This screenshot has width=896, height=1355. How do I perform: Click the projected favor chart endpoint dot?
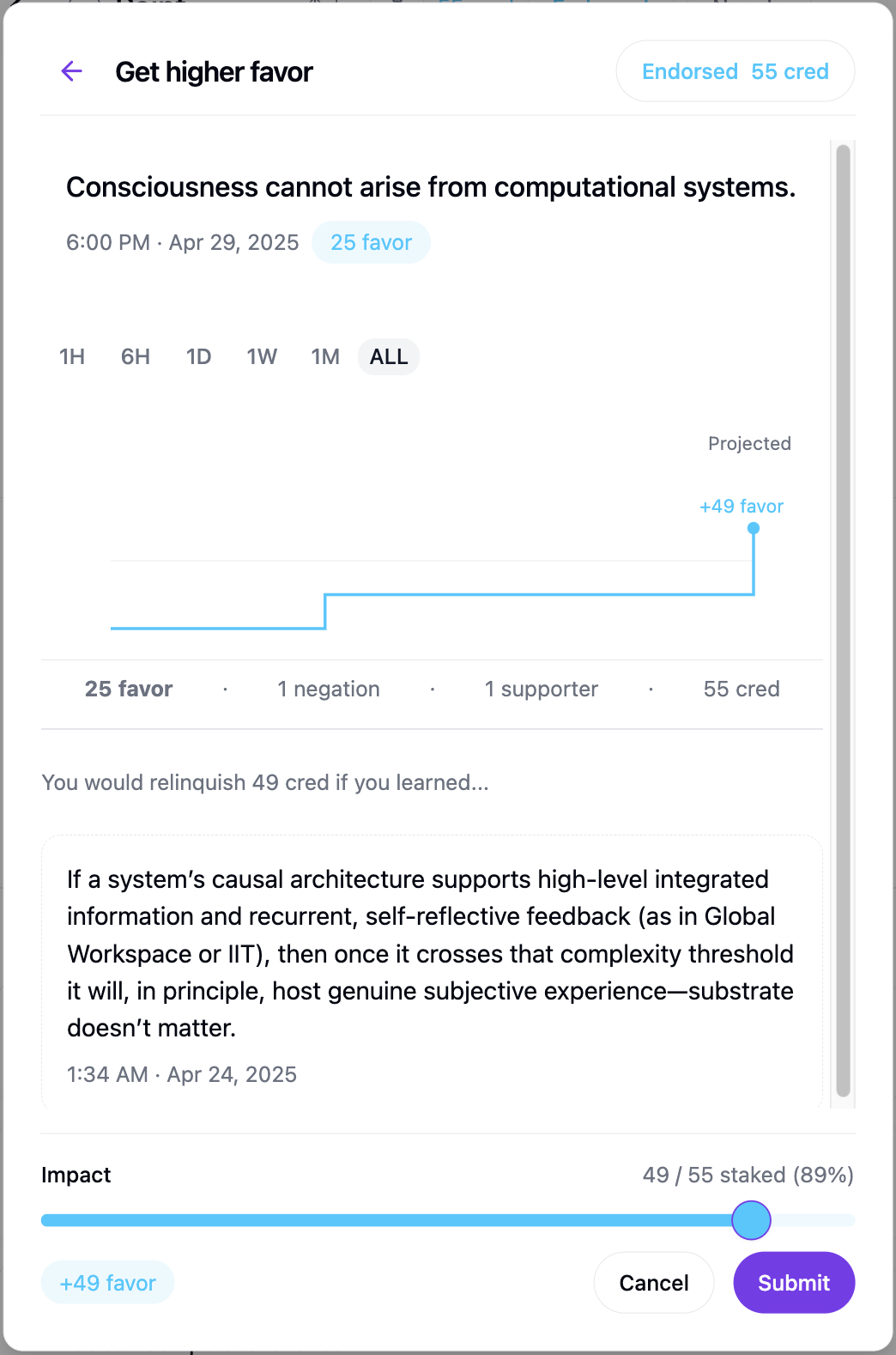[x=754, y=528]
